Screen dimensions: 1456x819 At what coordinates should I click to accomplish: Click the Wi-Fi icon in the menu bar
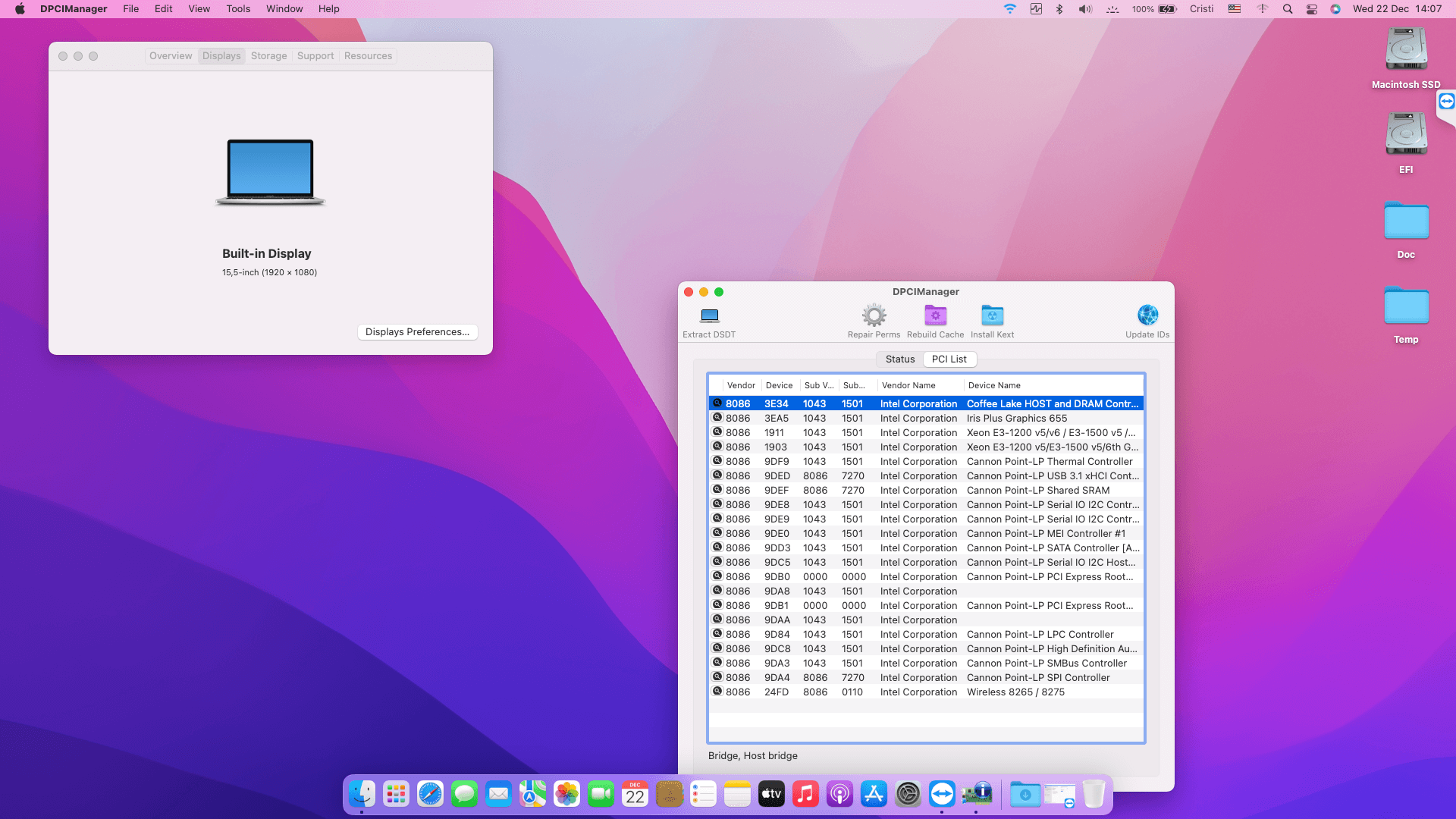click(x=1009, y=9)
